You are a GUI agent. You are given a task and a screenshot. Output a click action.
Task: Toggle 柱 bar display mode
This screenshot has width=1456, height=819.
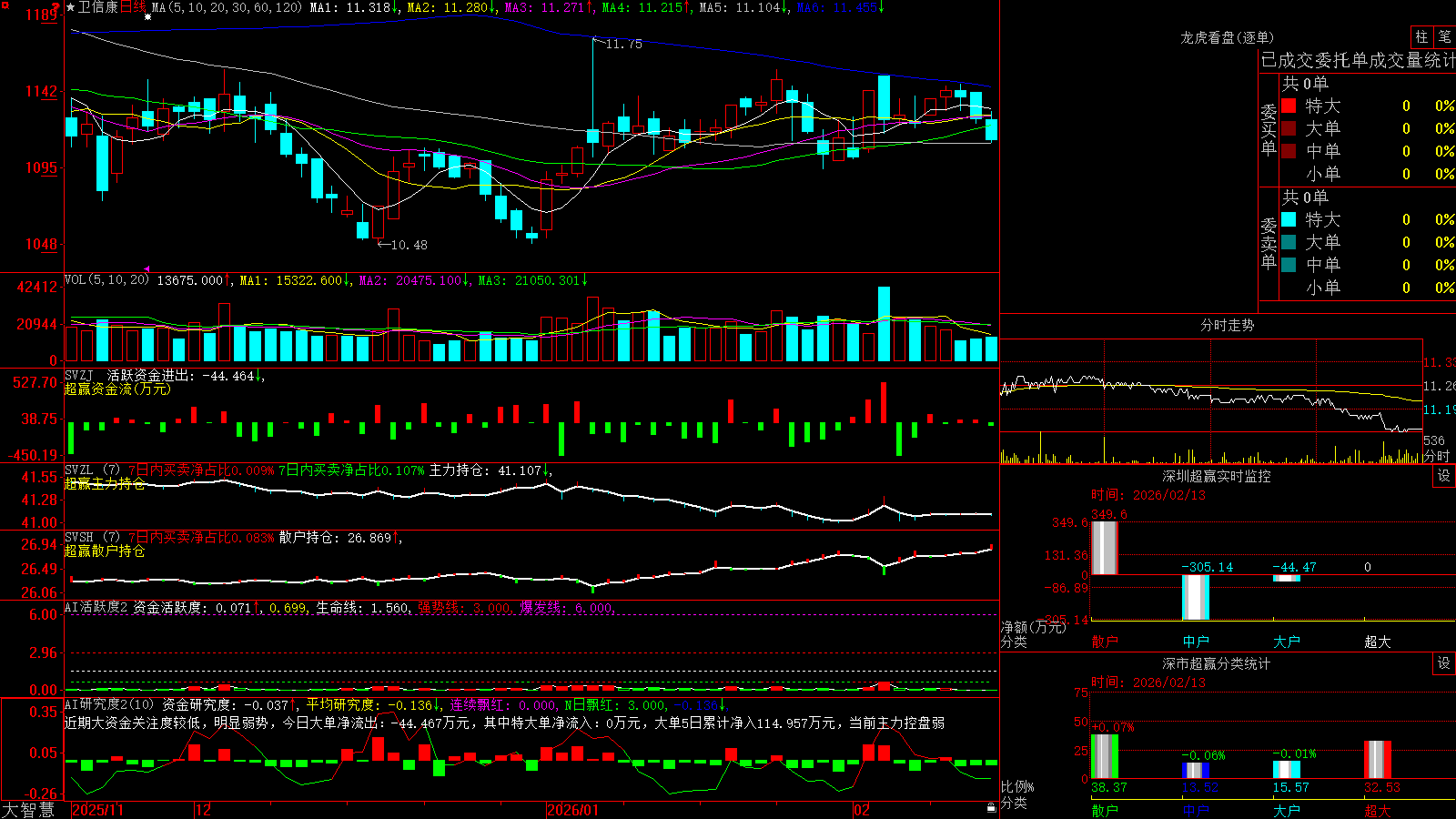[x=1421, y=36]
